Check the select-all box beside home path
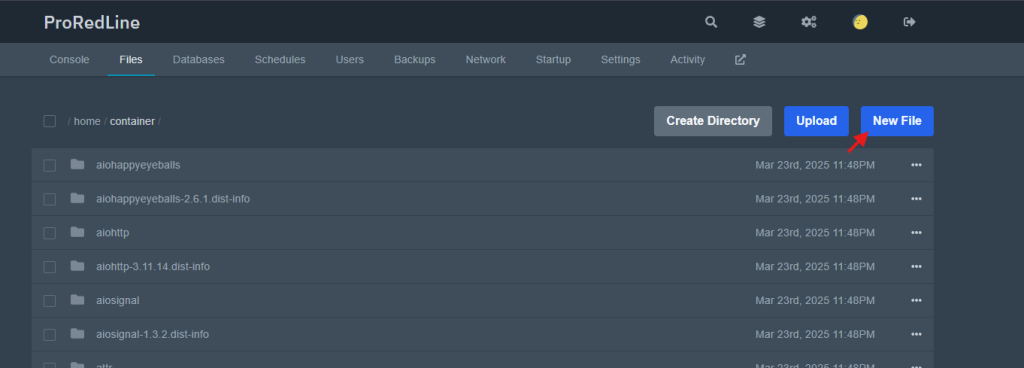Viewport: 1024px width, 368px height. point(50,121)
